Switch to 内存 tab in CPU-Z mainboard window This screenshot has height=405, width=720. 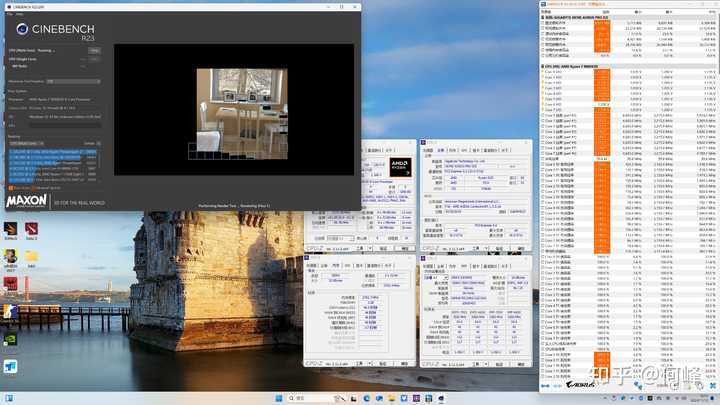452,150
